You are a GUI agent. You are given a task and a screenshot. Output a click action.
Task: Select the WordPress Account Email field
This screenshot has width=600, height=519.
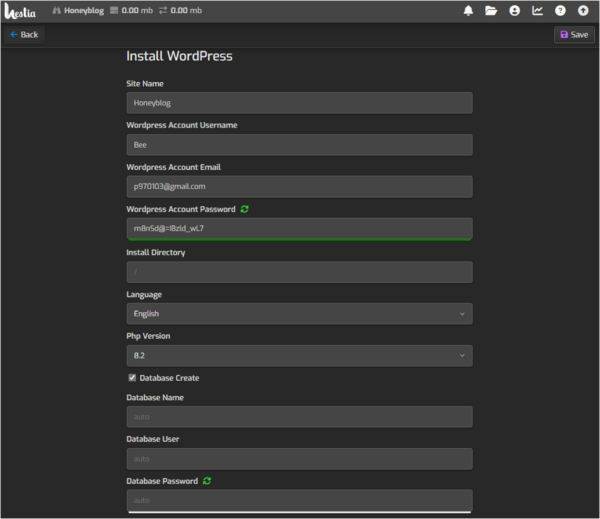click(x=299, y=187)
